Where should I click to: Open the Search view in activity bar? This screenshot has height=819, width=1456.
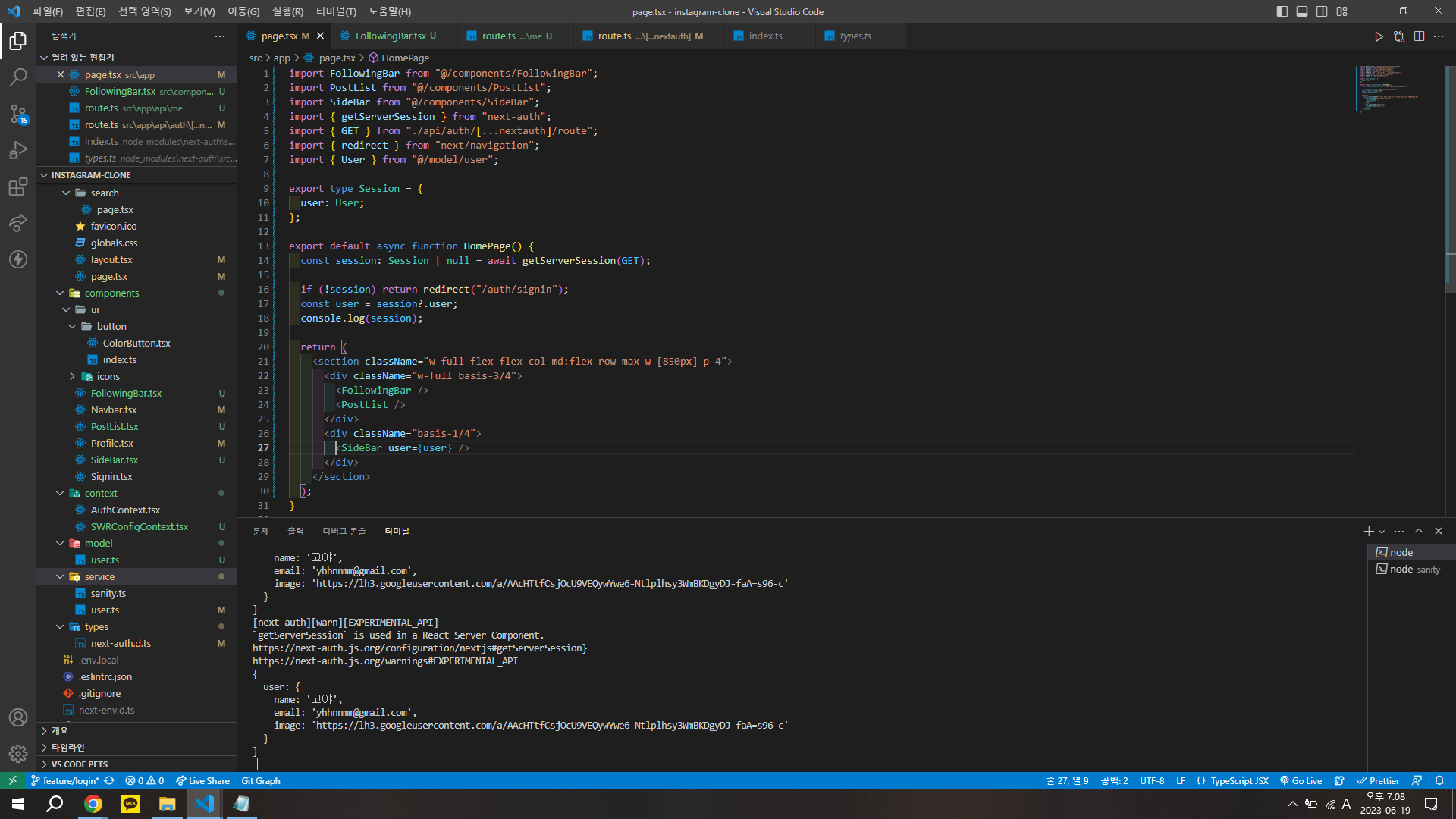18,77
